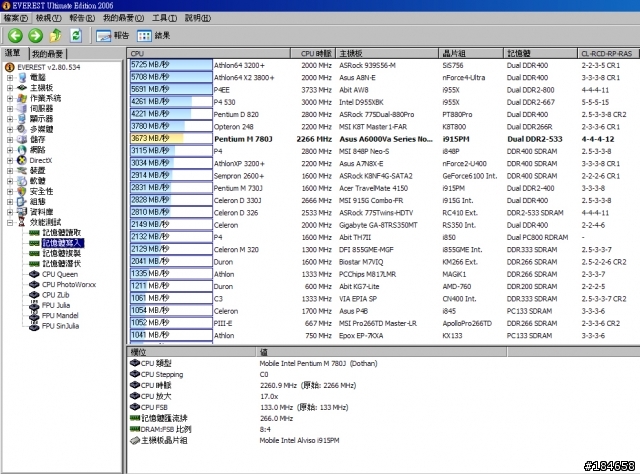Screen dimensions: 640x474
Task: Open the 檢視 menu
Action: (49, 18)
